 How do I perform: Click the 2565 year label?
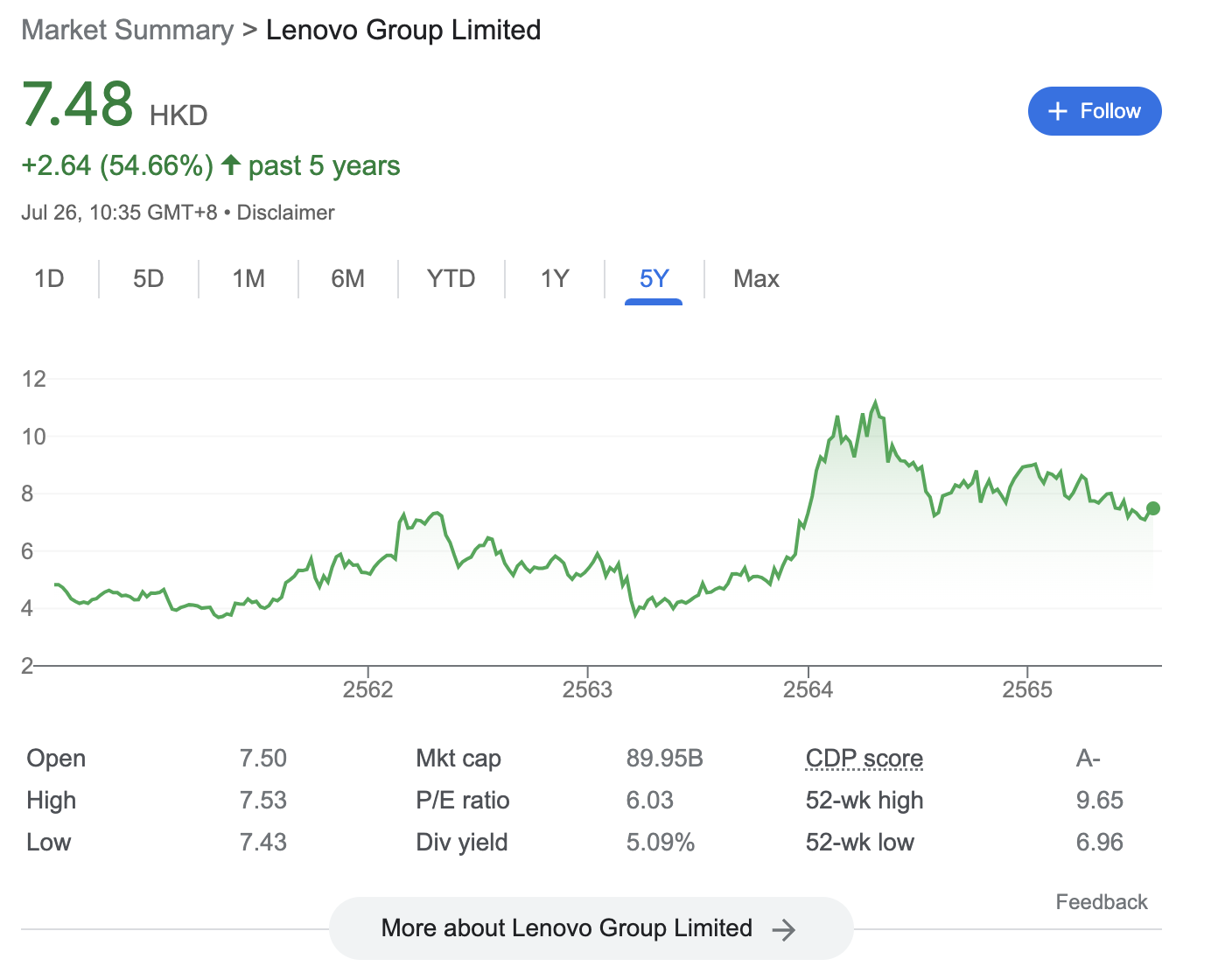[1027, 689]
